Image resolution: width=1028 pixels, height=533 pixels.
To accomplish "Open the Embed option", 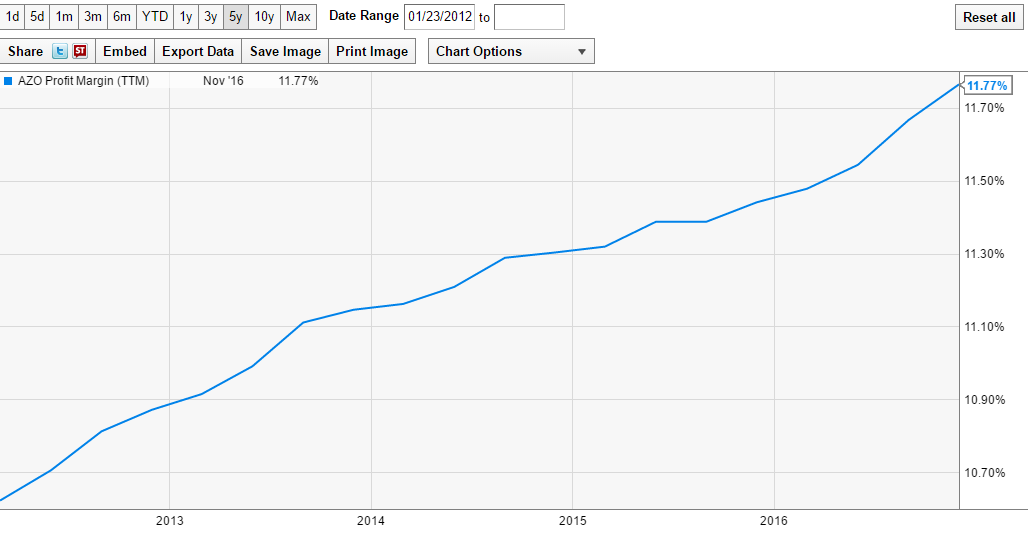I will point(125,51).
